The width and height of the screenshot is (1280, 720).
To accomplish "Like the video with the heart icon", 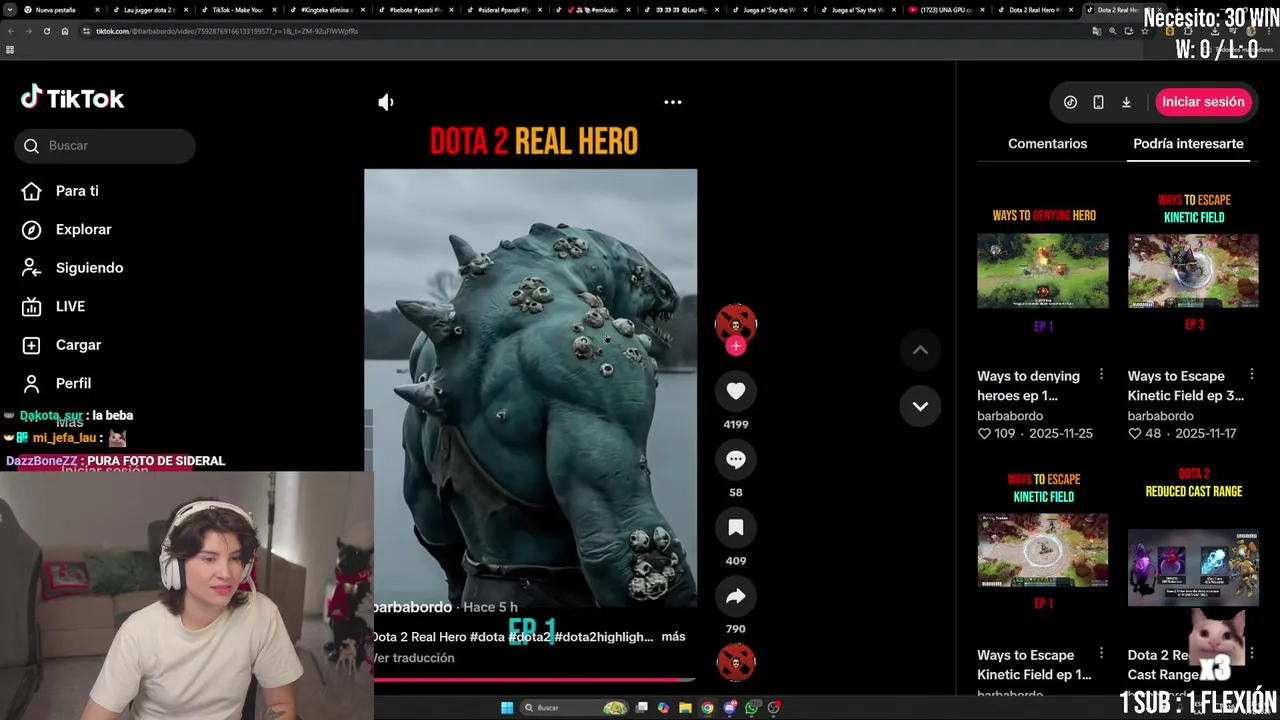I will [x=736, y=391].
